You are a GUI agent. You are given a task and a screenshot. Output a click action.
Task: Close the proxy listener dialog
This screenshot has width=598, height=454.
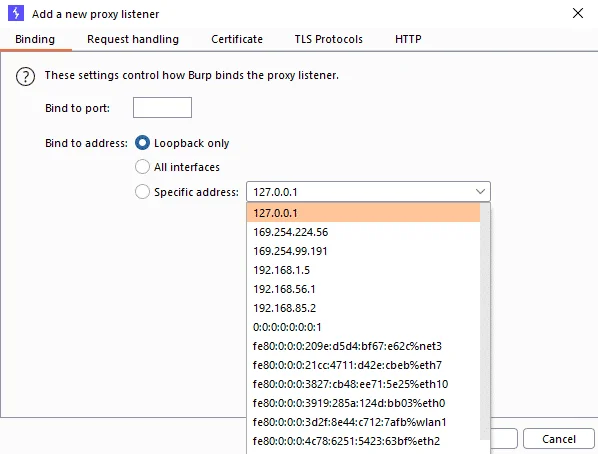(x=578, y=13)
